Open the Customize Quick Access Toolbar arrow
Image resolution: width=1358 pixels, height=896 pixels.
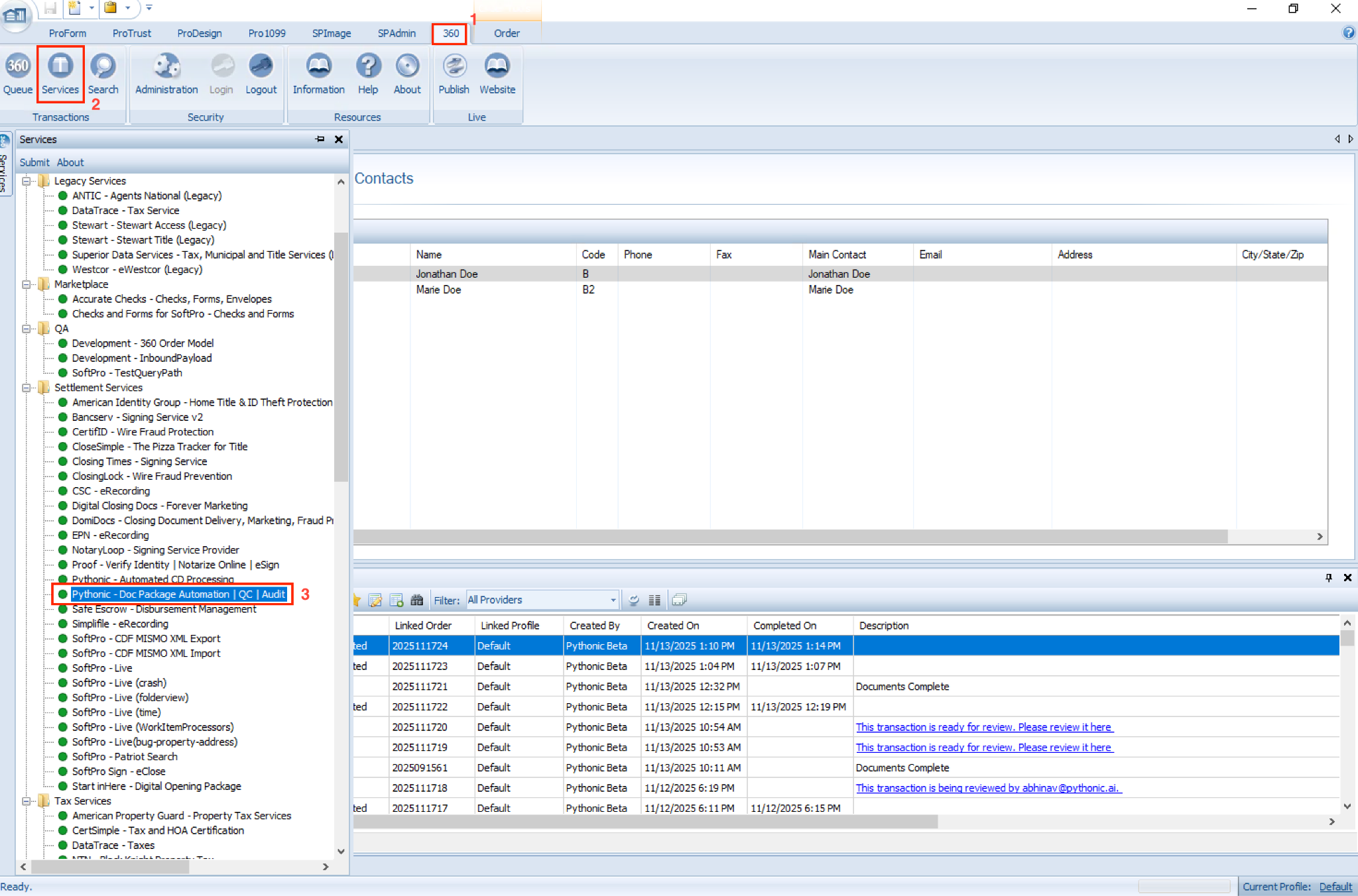pyautogui.click(x=149, y=8)
